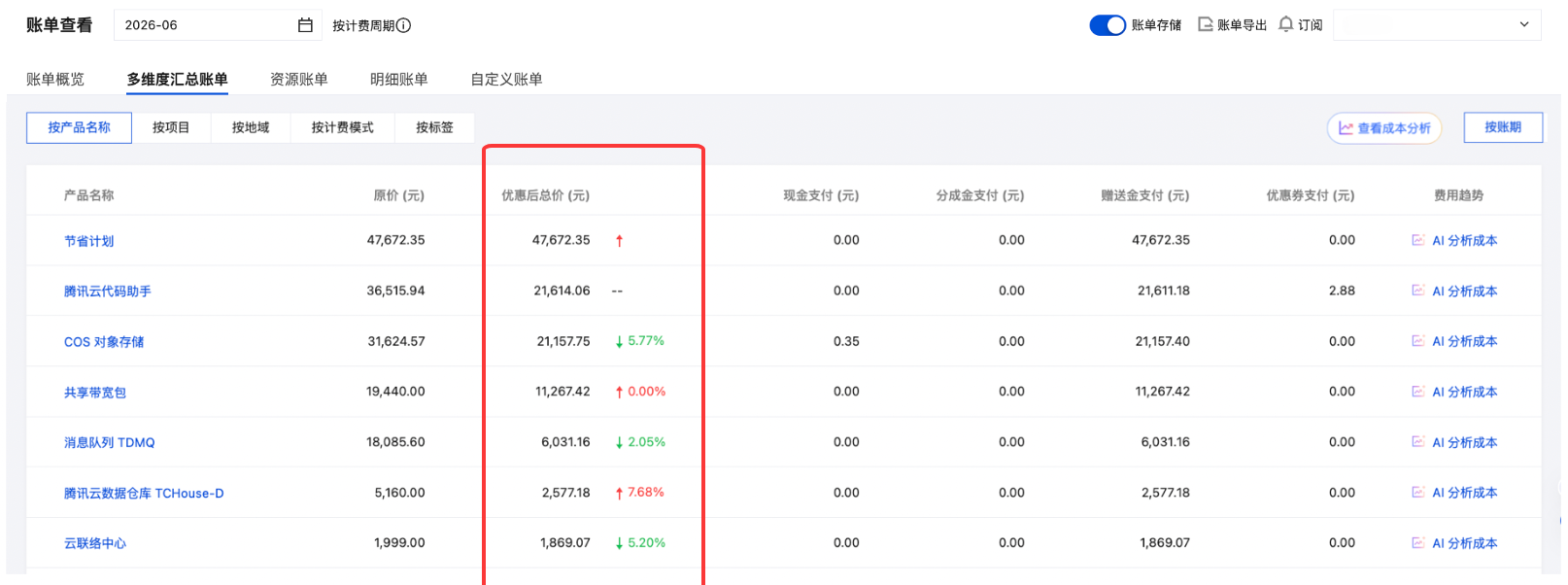The width and height of the screenshot is (1568, 585).
Task: Click AI 分析成本 for COS 对象存储
Action: point(1465,342)
